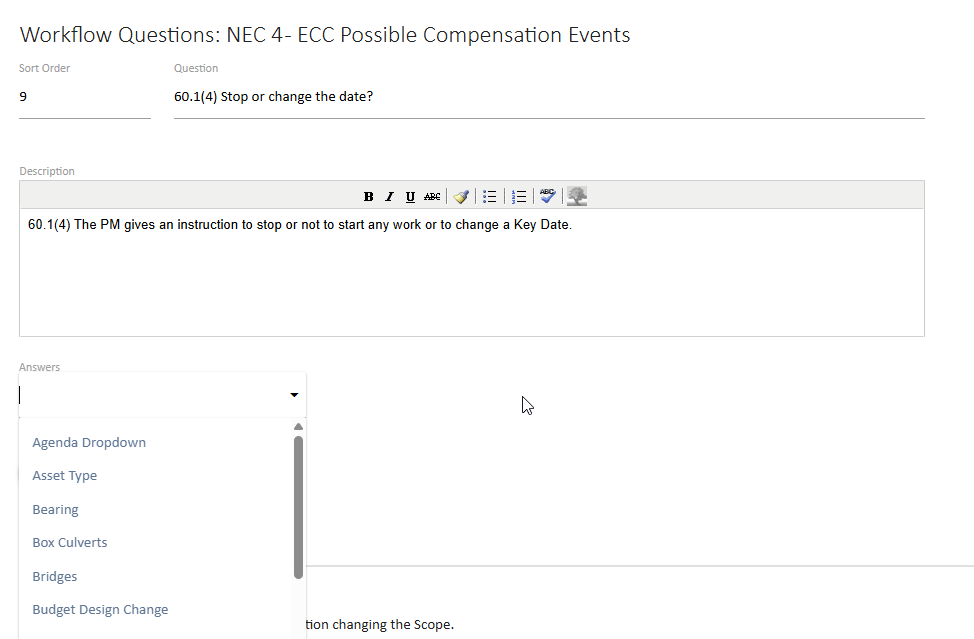The height and width of the screenshot is (639, 974).
Task: Select Agenda Dropdown from the list
Action: [x=89, y=442]
